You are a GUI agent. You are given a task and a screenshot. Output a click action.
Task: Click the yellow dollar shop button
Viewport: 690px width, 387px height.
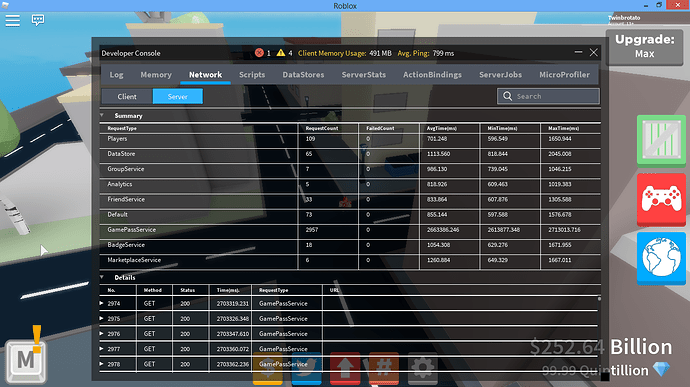(x=268, y=368)
